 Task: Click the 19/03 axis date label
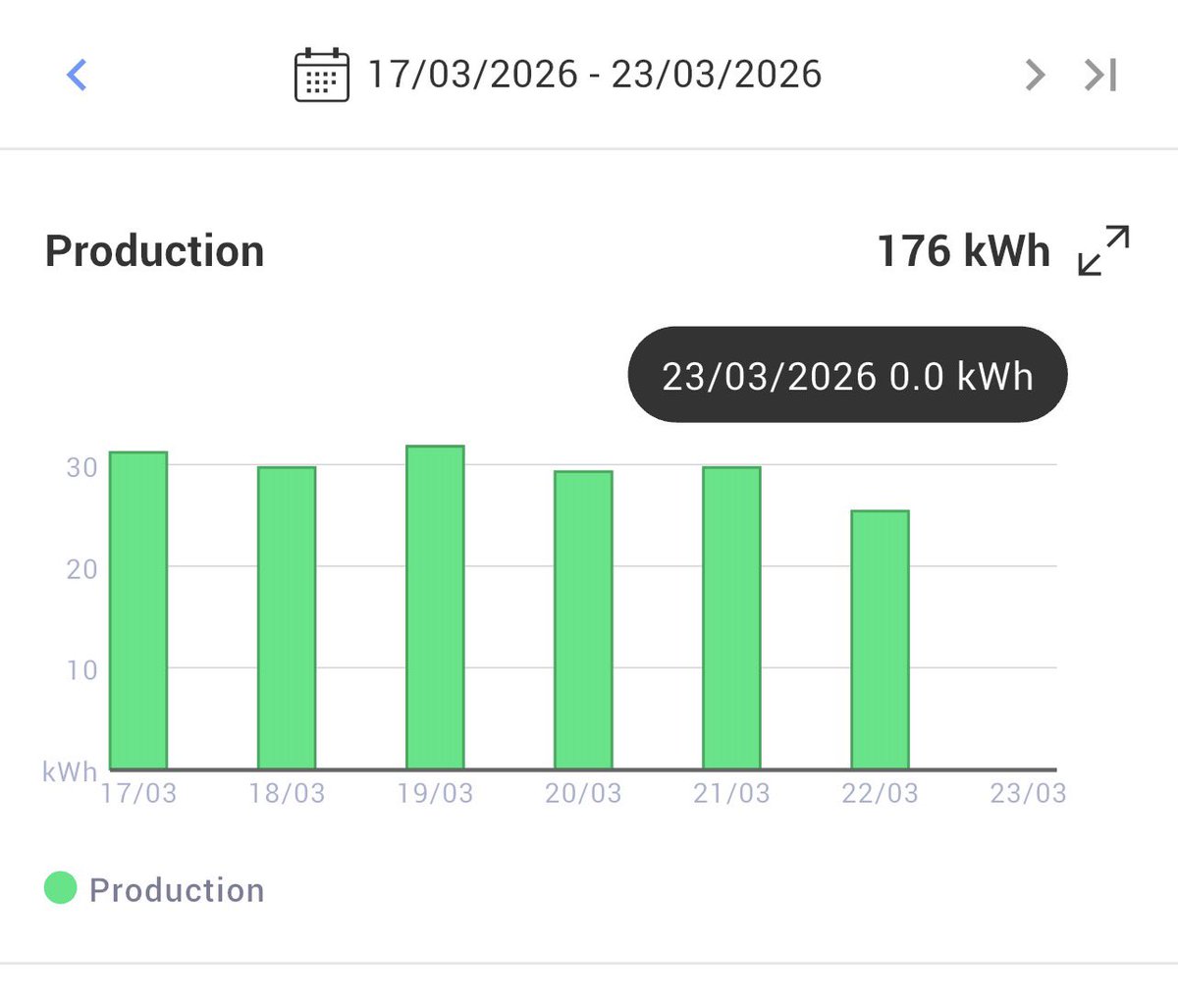click(x=435, y=793)
